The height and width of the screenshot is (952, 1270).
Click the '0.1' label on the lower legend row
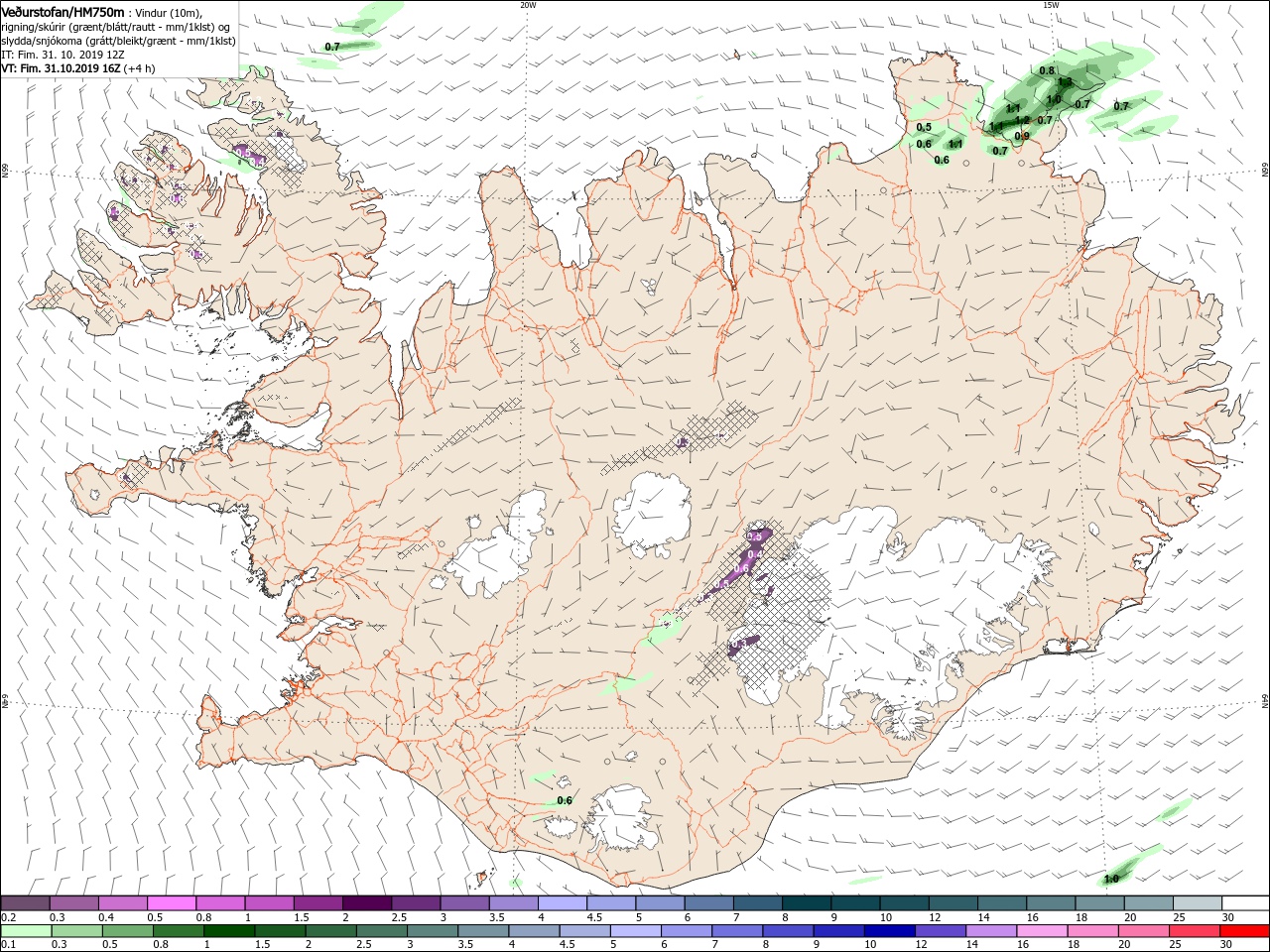tap(7, 944)
